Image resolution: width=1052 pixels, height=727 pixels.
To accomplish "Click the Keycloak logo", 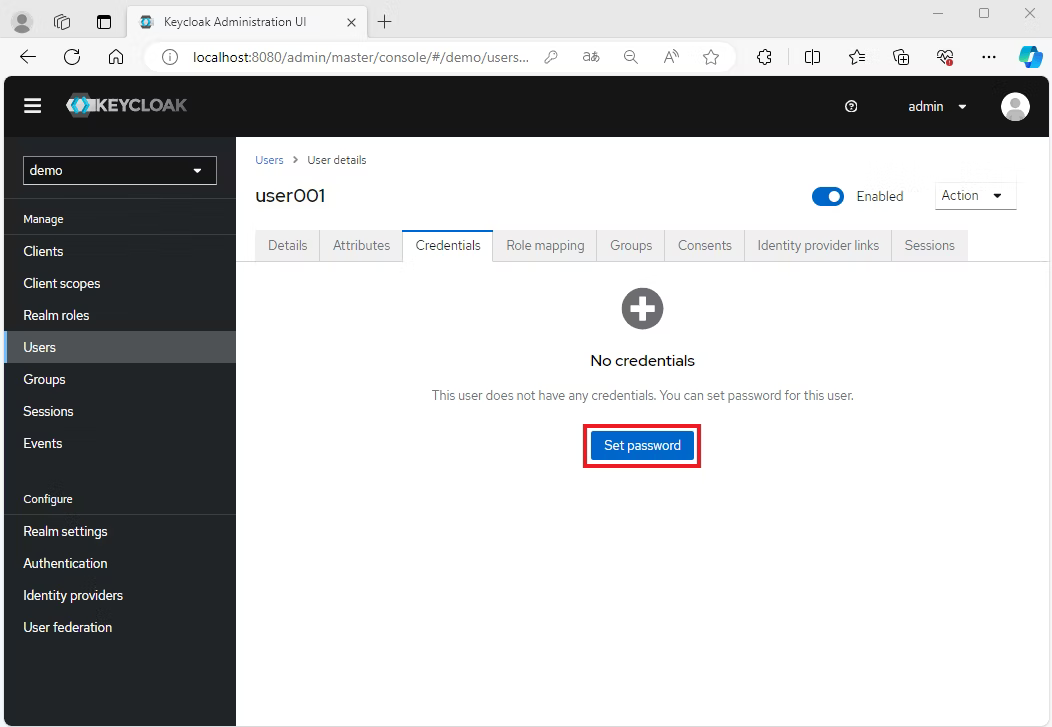I will coord(126,105).
